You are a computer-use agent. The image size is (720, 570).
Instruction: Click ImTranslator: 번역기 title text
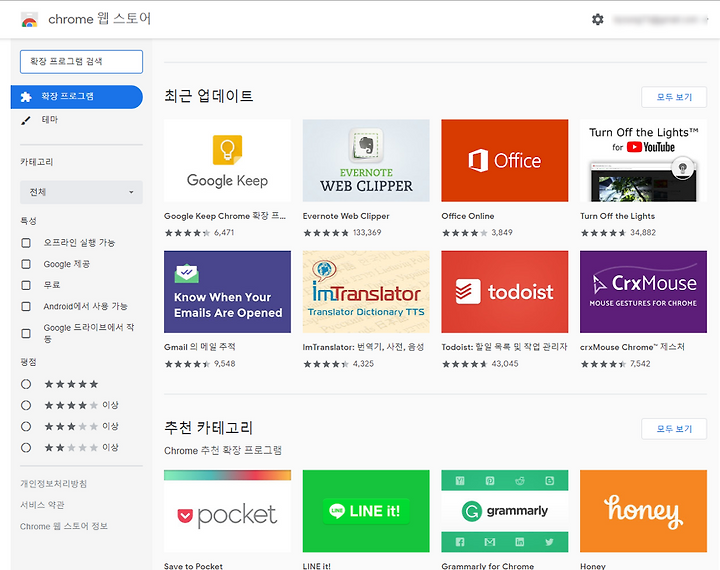click(x=363, y=347)
